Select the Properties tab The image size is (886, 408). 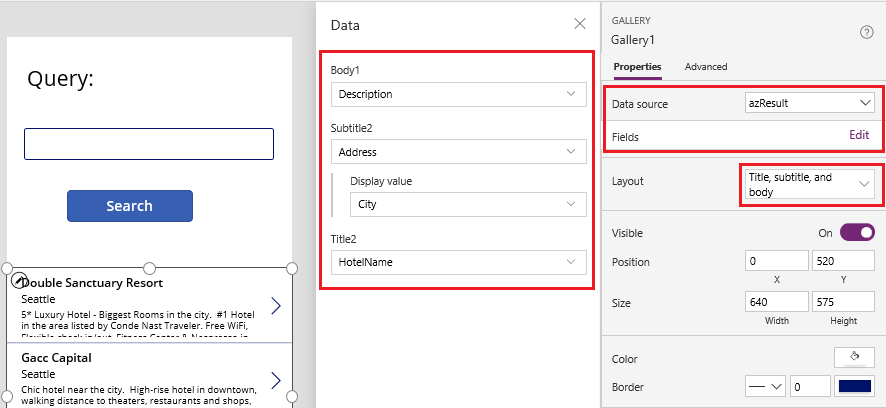coord(637,67)
